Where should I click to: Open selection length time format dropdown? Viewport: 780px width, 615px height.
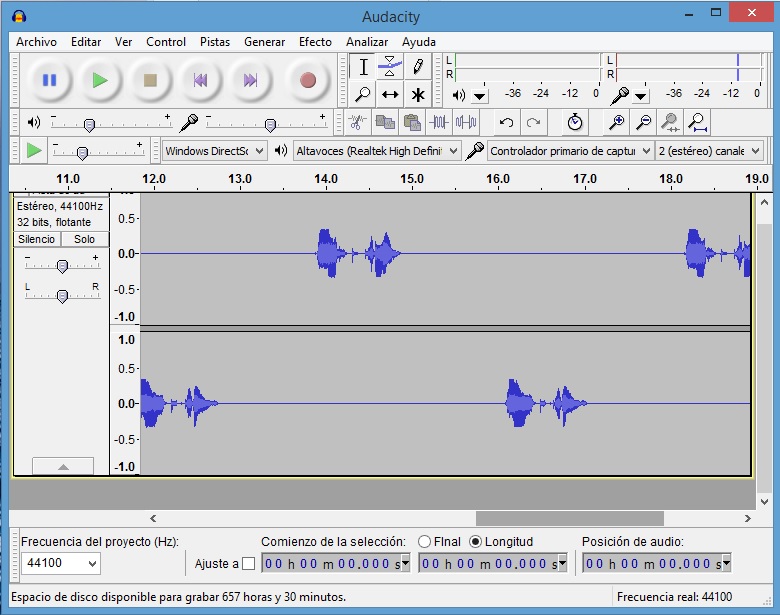(562, 563)
